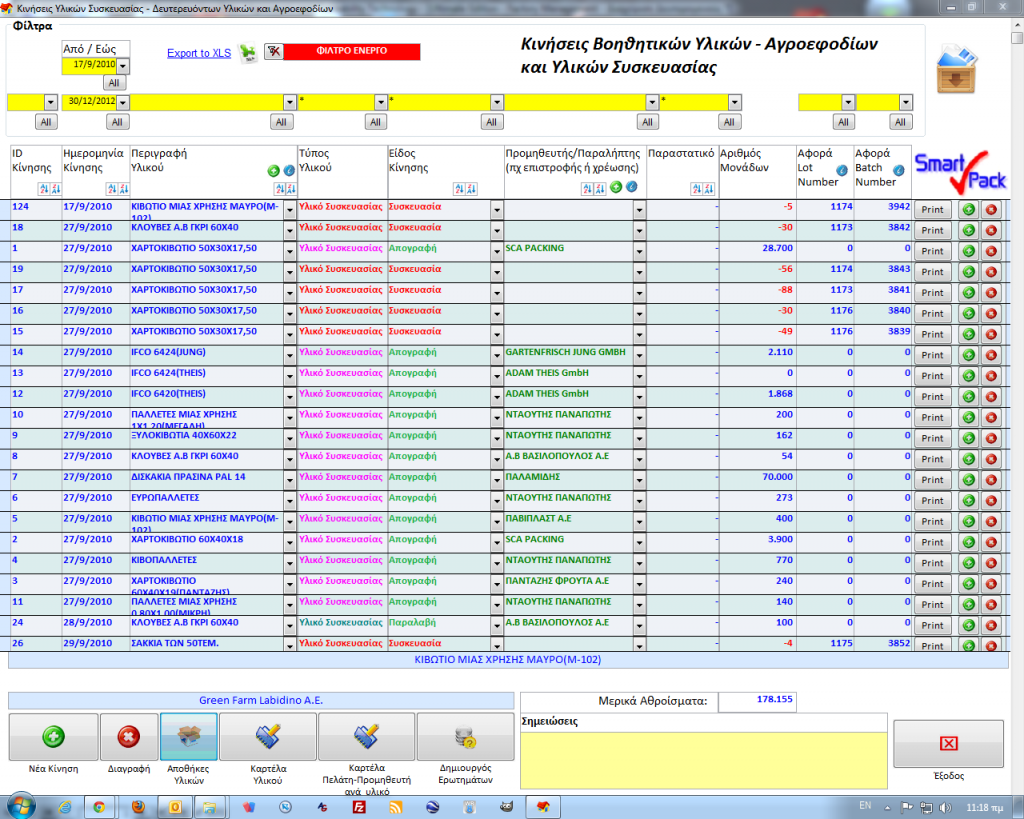Click red delete icon on row ID 24

click(991, 626)
